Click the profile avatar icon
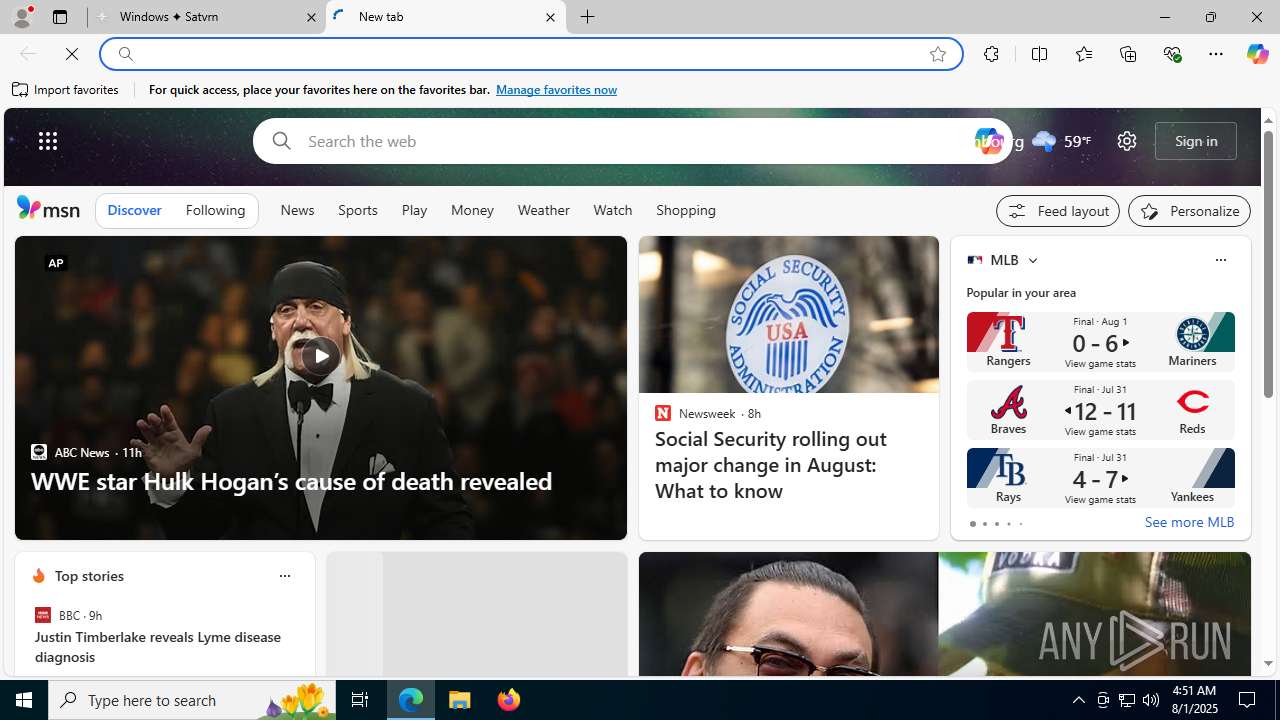The width and height of the screenshot is (1280, 720). click(x=21, y=17)
